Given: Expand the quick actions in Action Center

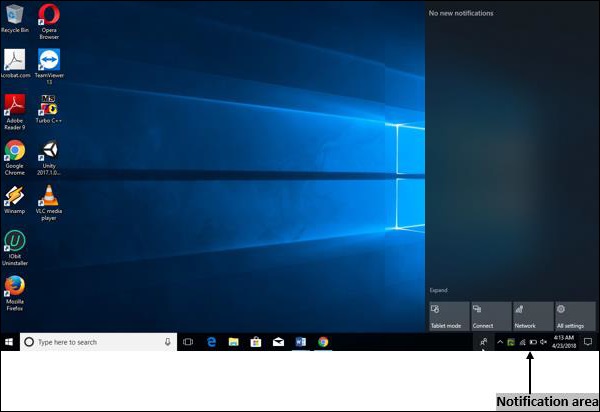Looking at the screenshot, I should coord(438,289).
